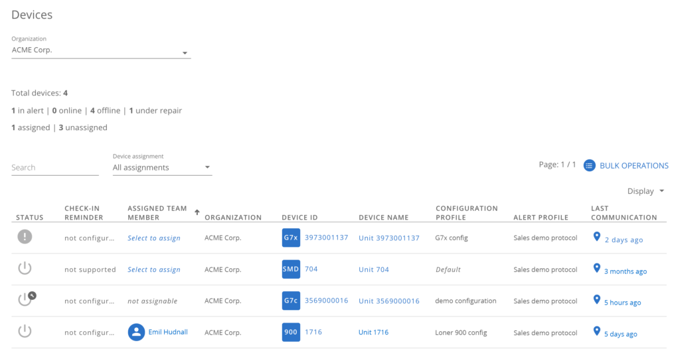The height and width of the screenshot is (361, 680).
Task: Click the Default configuration profile cell
Action: pyautogui.click(x=448, y=269)
